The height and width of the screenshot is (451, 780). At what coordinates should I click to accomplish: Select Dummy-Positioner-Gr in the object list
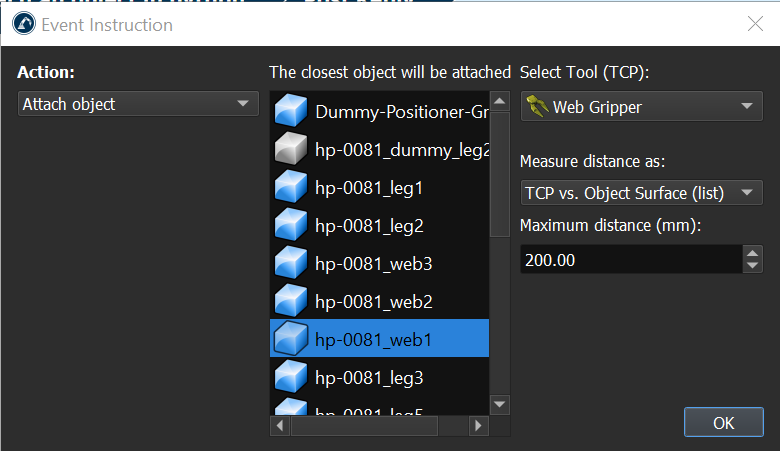click(x=380, y=111)
